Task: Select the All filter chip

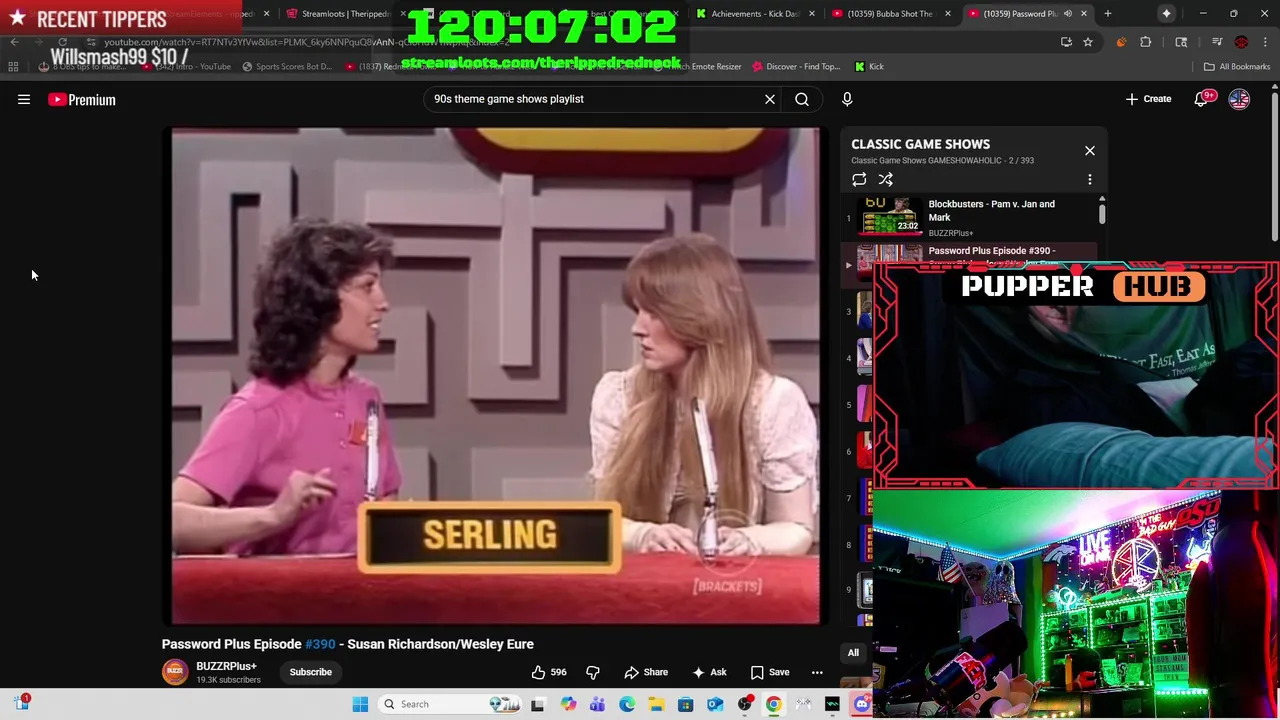Action: [x=853, y=653]
